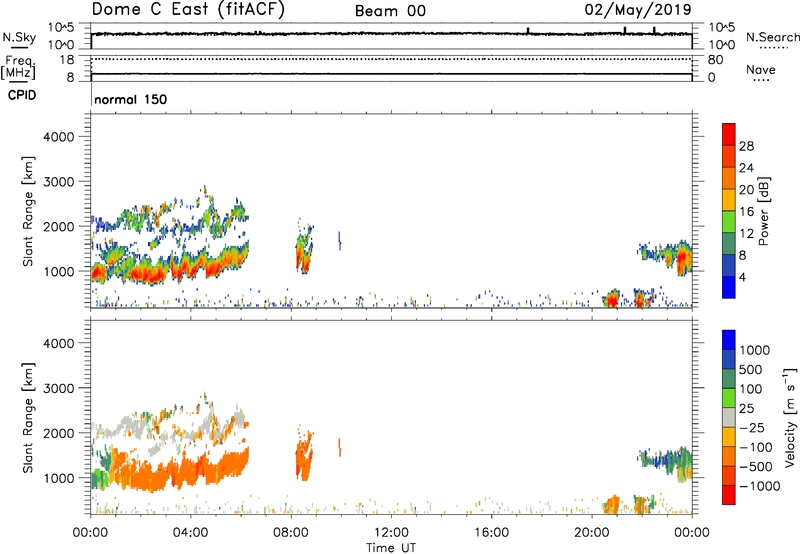Viewport: 800px width, 554px height.
Task: Click the gray -25 to 25 velocity segment
Action: 729,417
